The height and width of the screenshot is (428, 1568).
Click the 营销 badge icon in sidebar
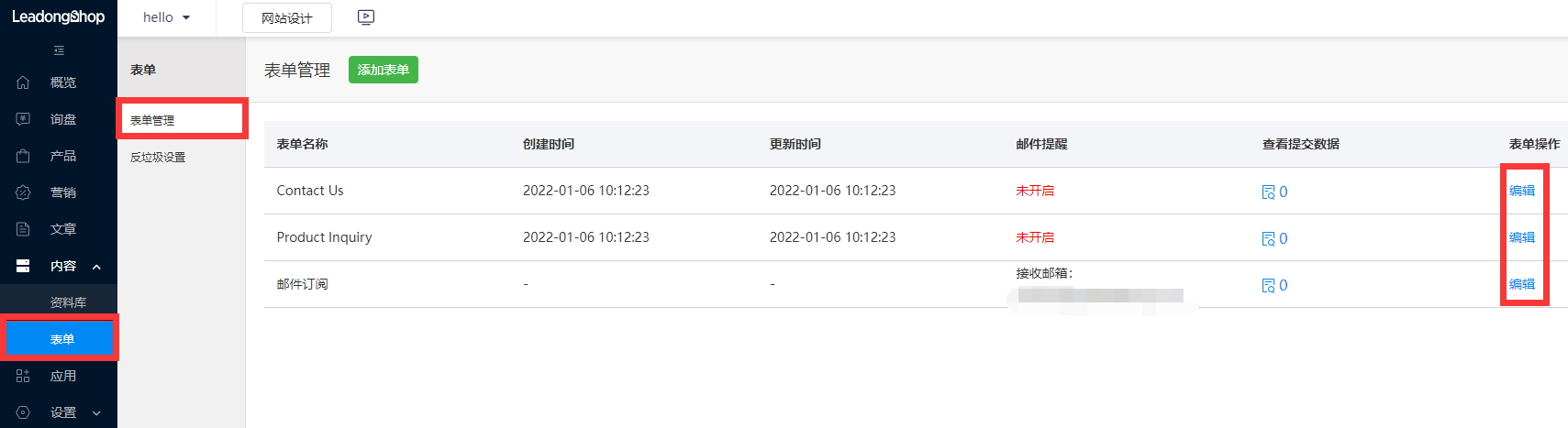click(23, 192)
